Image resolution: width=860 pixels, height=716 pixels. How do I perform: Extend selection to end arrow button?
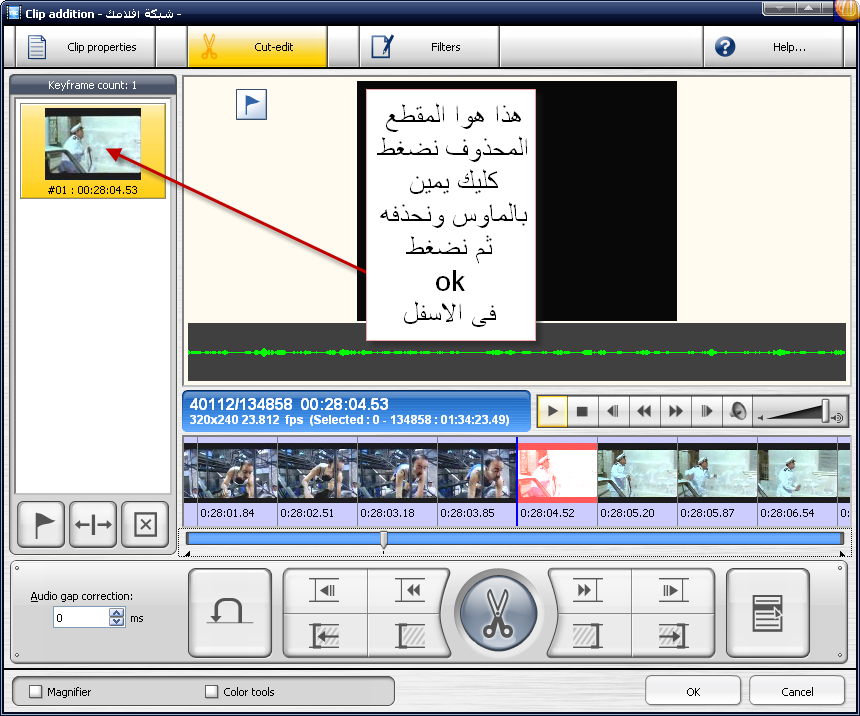tap(672, 636)
